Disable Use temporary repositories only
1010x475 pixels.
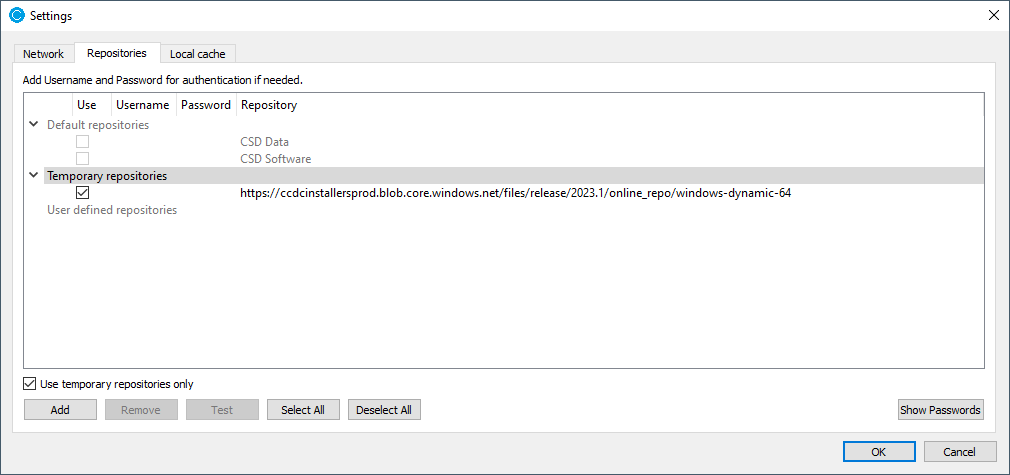[29, 384]
